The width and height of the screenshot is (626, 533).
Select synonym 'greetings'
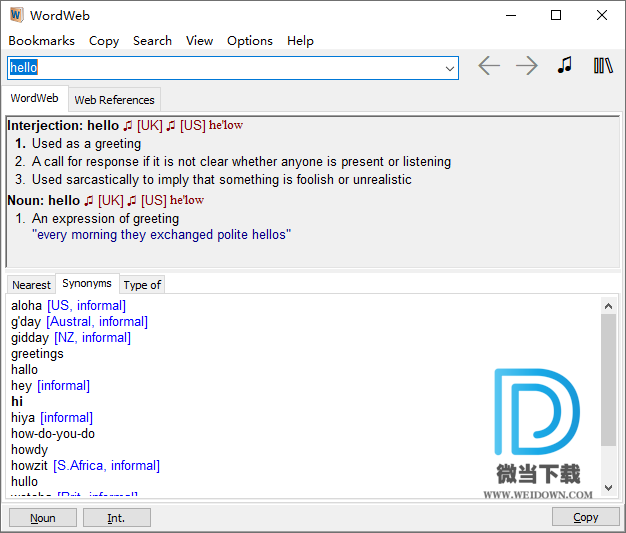click(37, 354)
